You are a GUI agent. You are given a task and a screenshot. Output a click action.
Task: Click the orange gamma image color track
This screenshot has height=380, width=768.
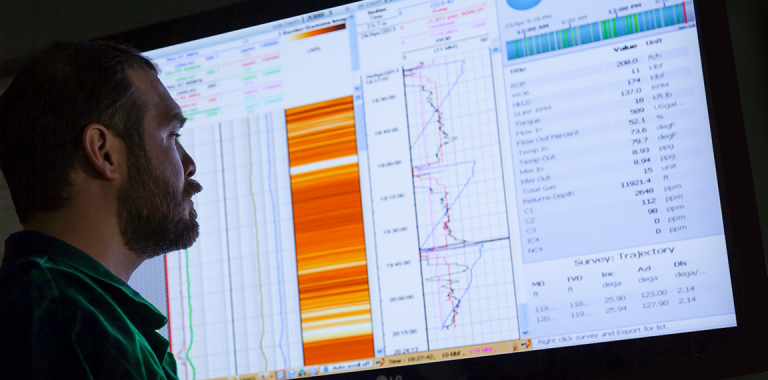pos(329,230)
